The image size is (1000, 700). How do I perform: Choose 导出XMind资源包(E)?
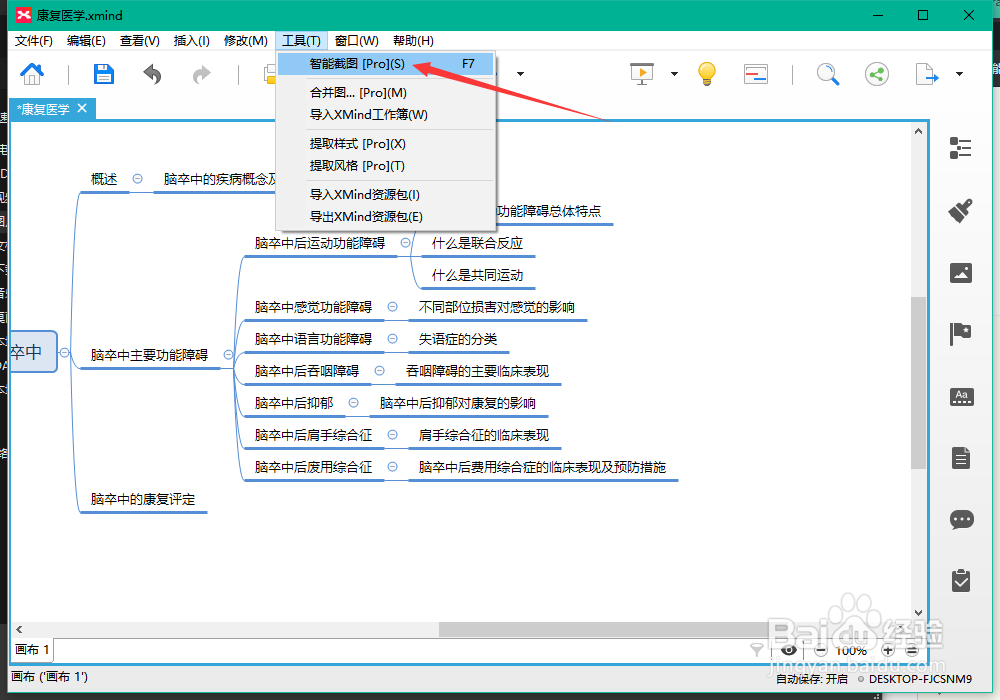pos(386,217)
